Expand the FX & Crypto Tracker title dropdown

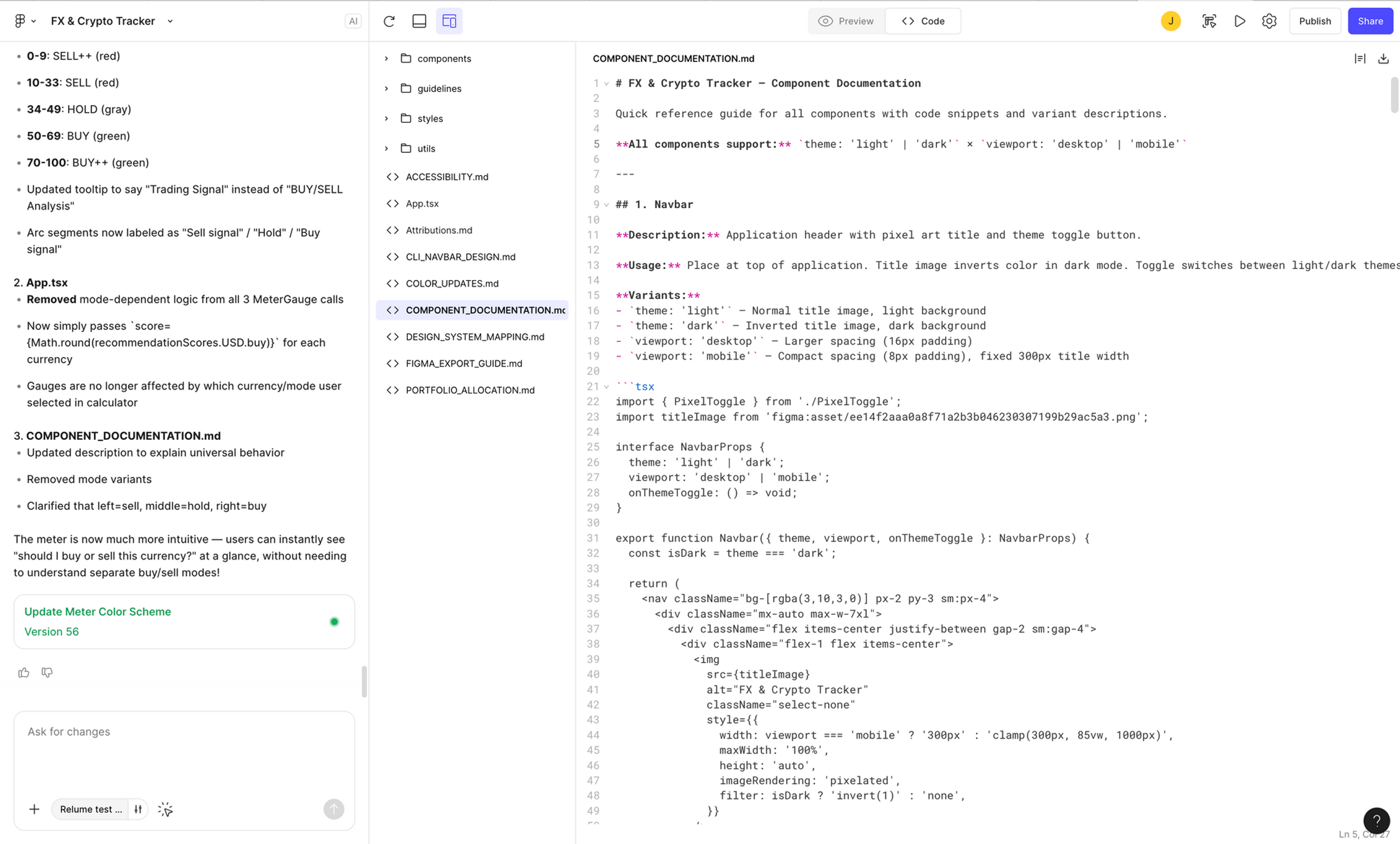coord(170,21)
